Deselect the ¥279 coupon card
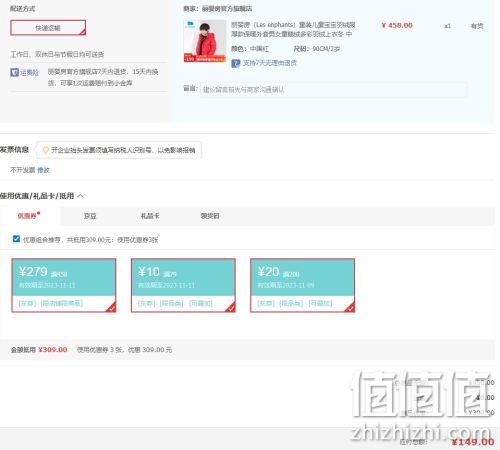Viewport: 500px width, 450px height. click(64, 285)
